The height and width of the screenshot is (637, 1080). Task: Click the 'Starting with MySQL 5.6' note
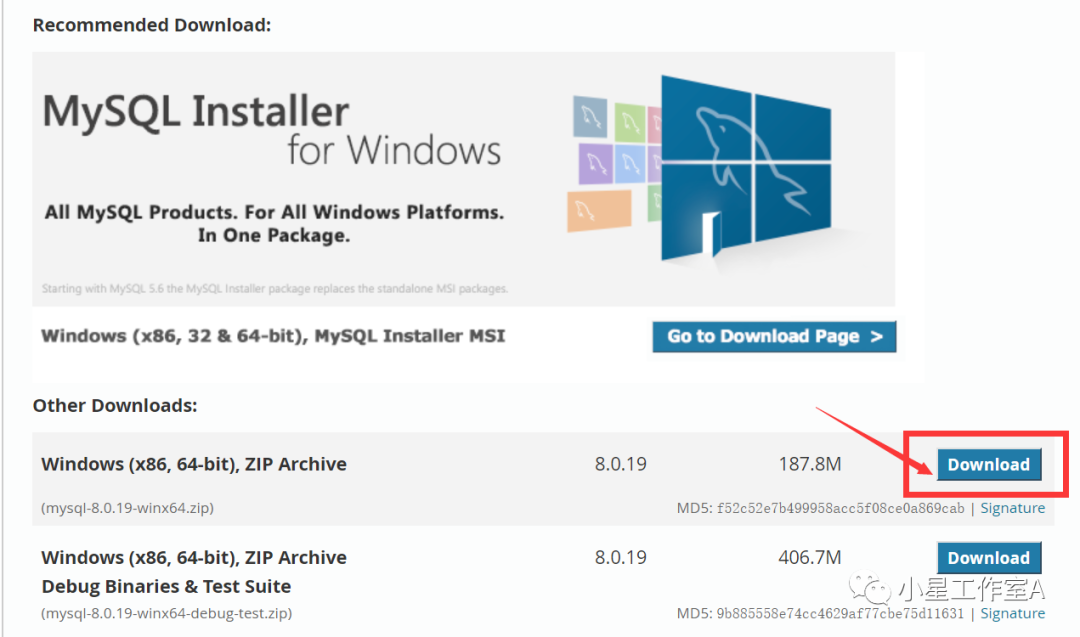275,289
